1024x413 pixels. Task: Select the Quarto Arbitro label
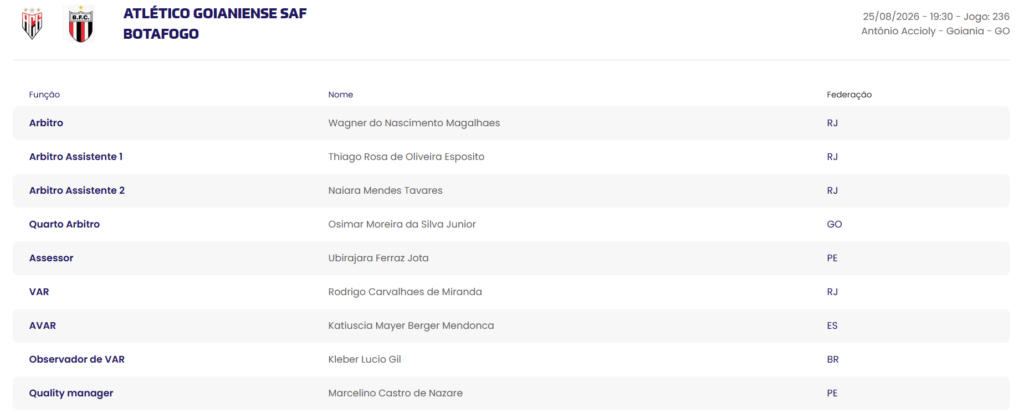tap(65, 224)
